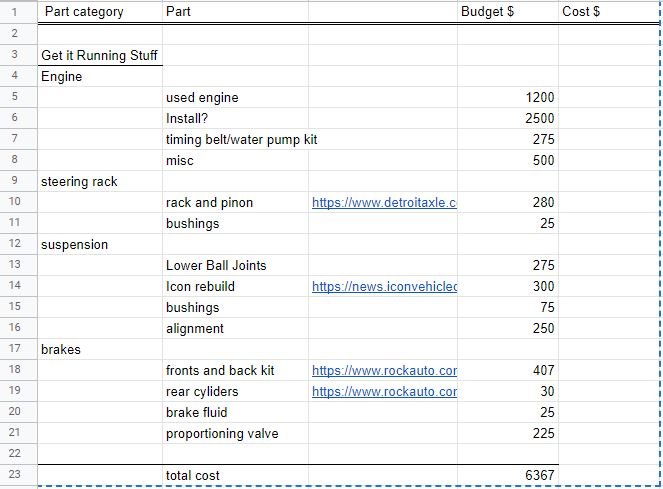Viewport: 663px width, 489px height.
Task: Select the budget value 250
Action: [x=508, y=328]
